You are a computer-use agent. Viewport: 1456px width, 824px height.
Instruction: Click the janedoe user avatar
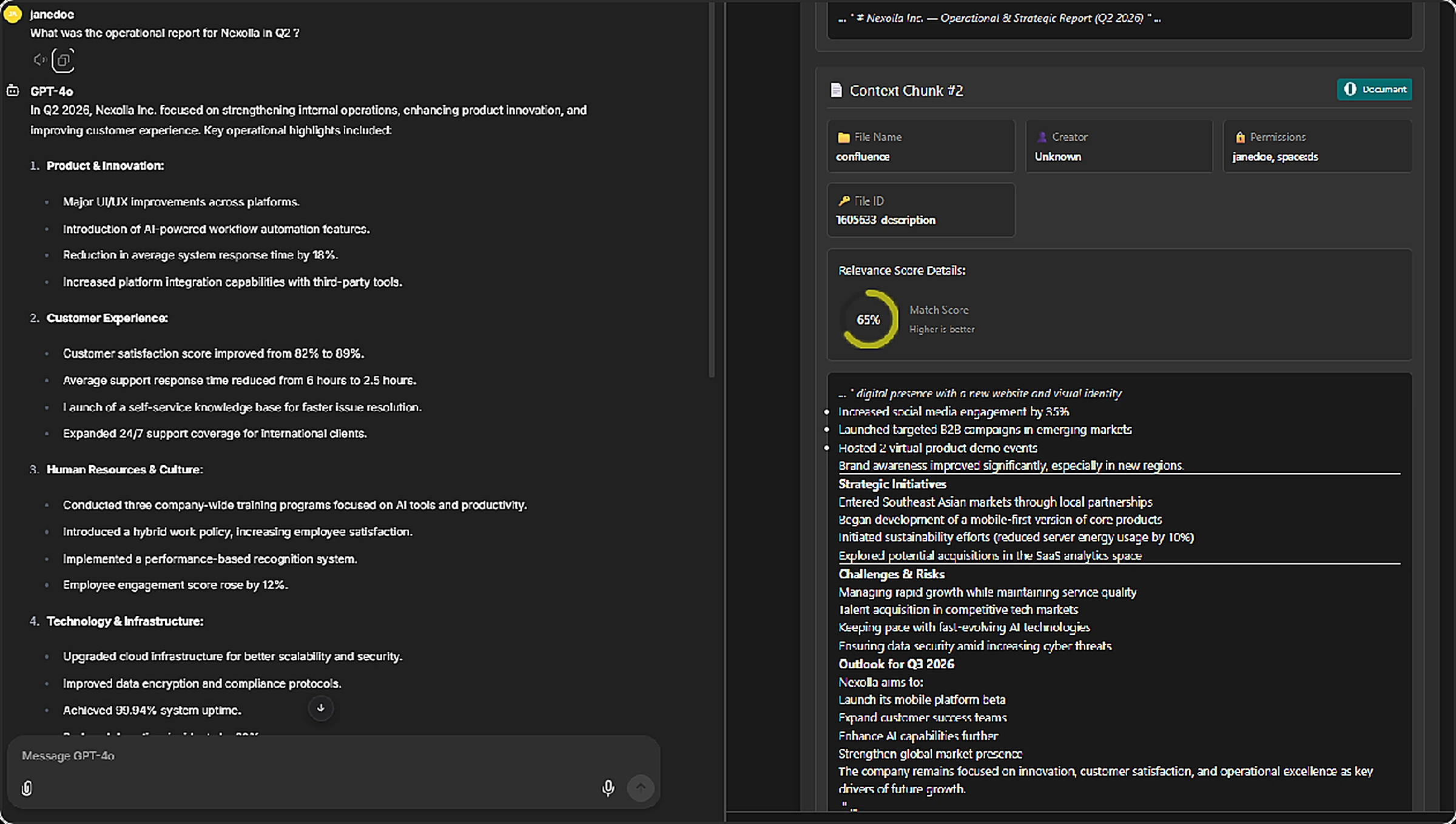(x=13, y=14)
